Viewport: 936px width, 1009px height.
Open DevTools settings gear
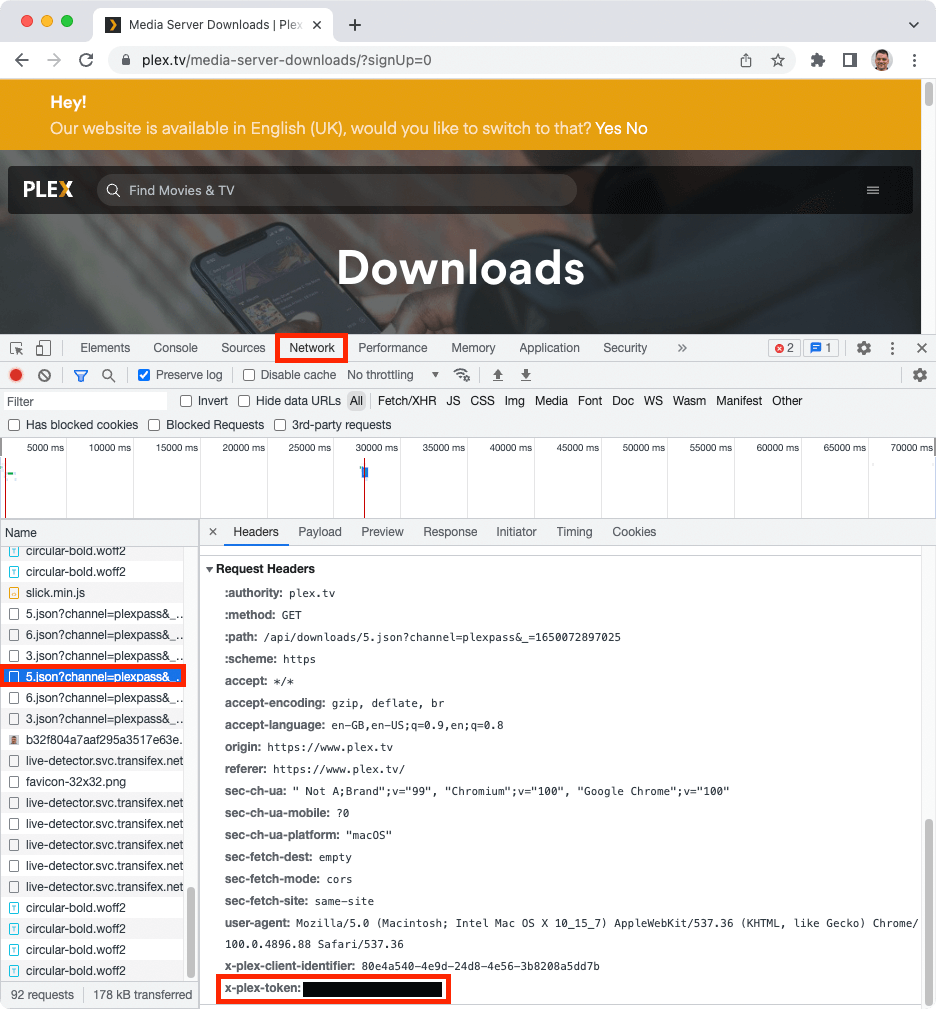tap(863, 347)
